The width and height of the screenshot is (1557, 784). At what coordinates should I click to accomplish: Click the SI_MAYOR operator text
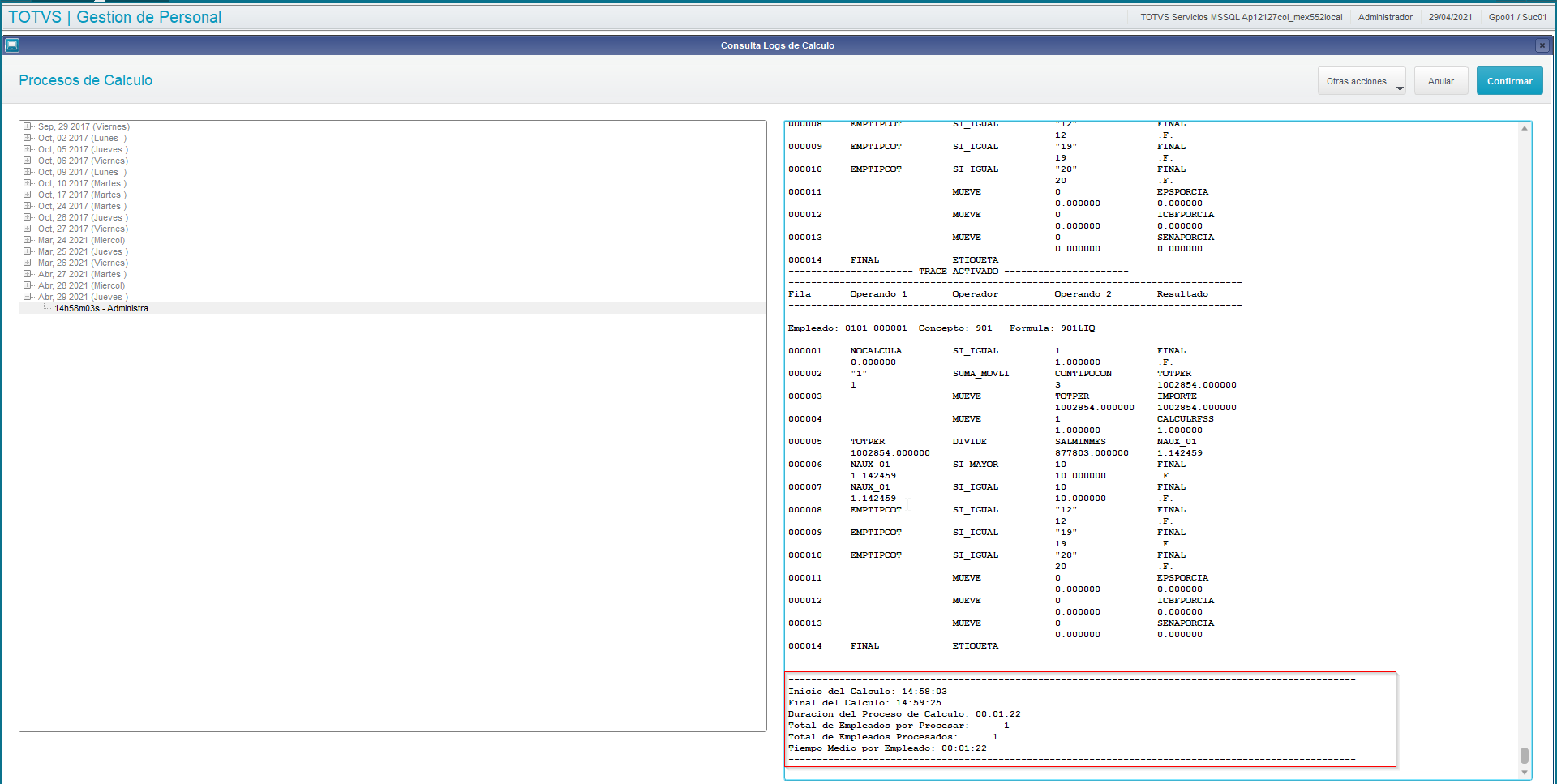(975, 465)
